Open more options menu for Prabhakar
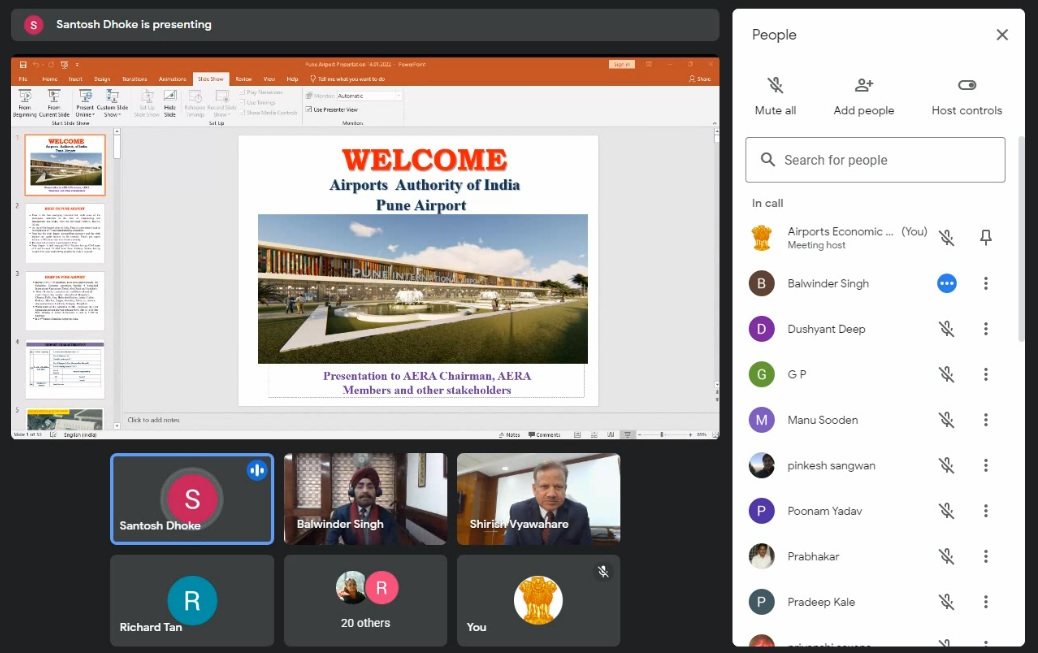 tap(986, 557)
